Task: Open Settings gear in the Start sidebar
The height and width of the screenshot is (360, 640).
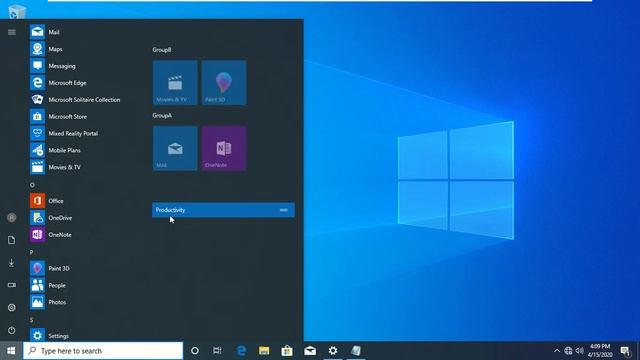Action: [x=12, y=307]
